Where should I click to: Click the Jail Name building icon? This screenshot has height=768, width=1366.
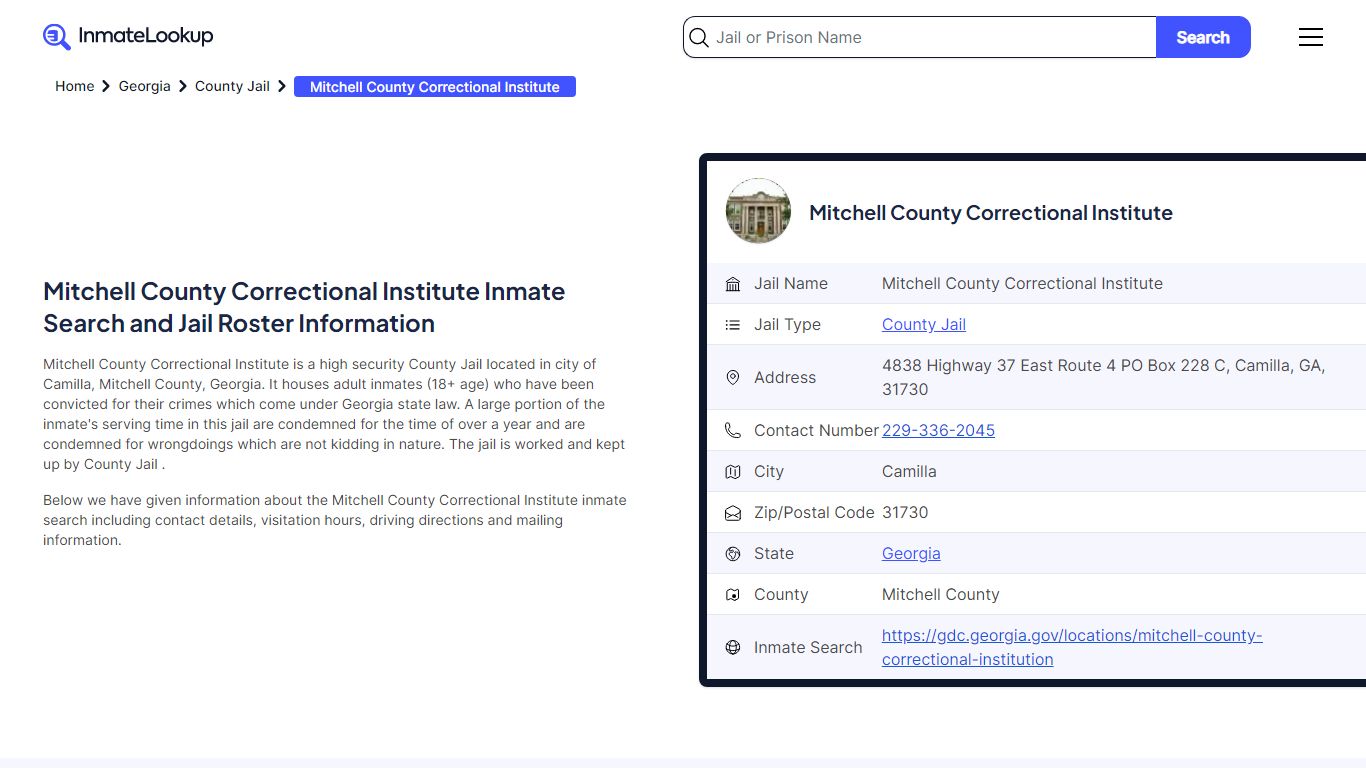point(733,284)
